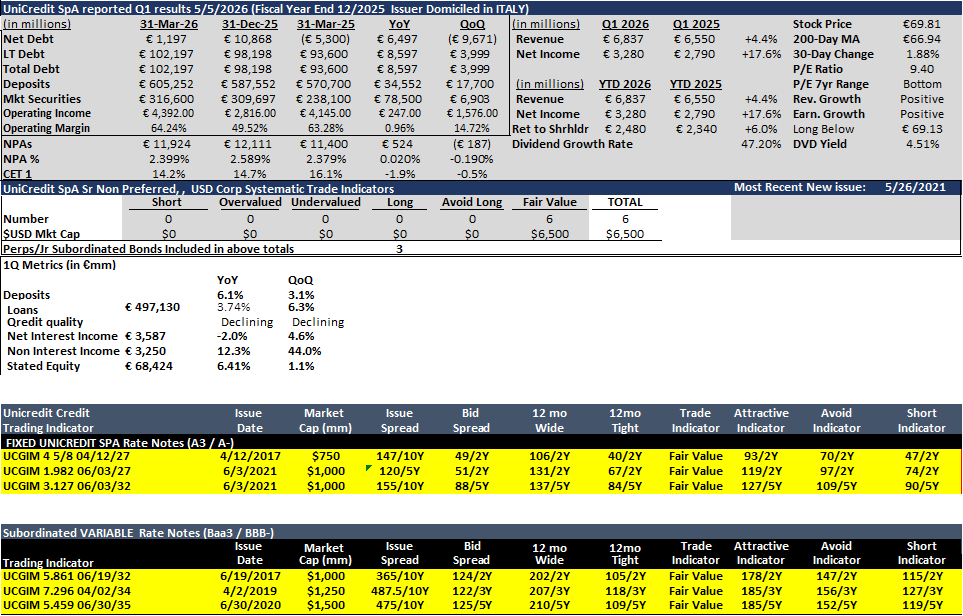
Task: Select the FIXED UNICREDIT SPA Rate Notes header
Action: (x=120, y=442)
